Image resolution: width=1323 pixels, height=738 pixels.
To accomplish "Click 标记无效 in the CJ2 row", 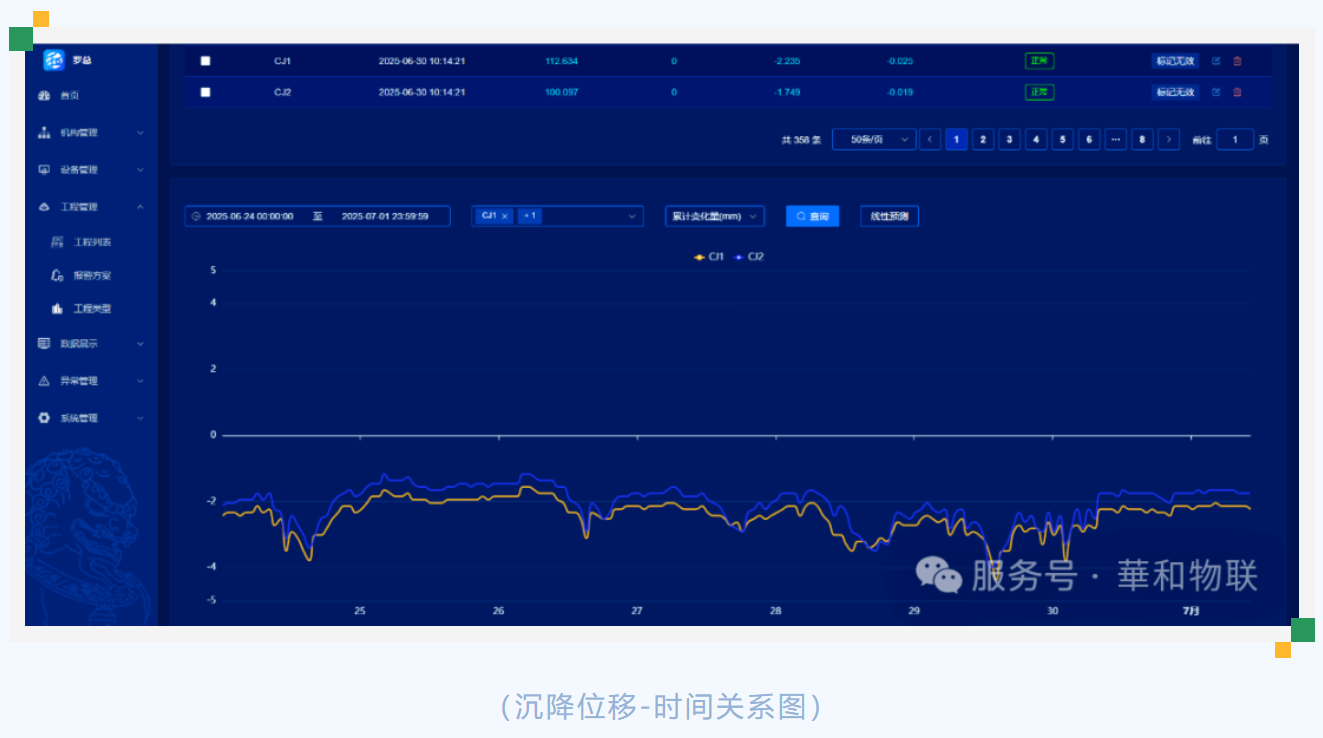I will pos(1175,92).
